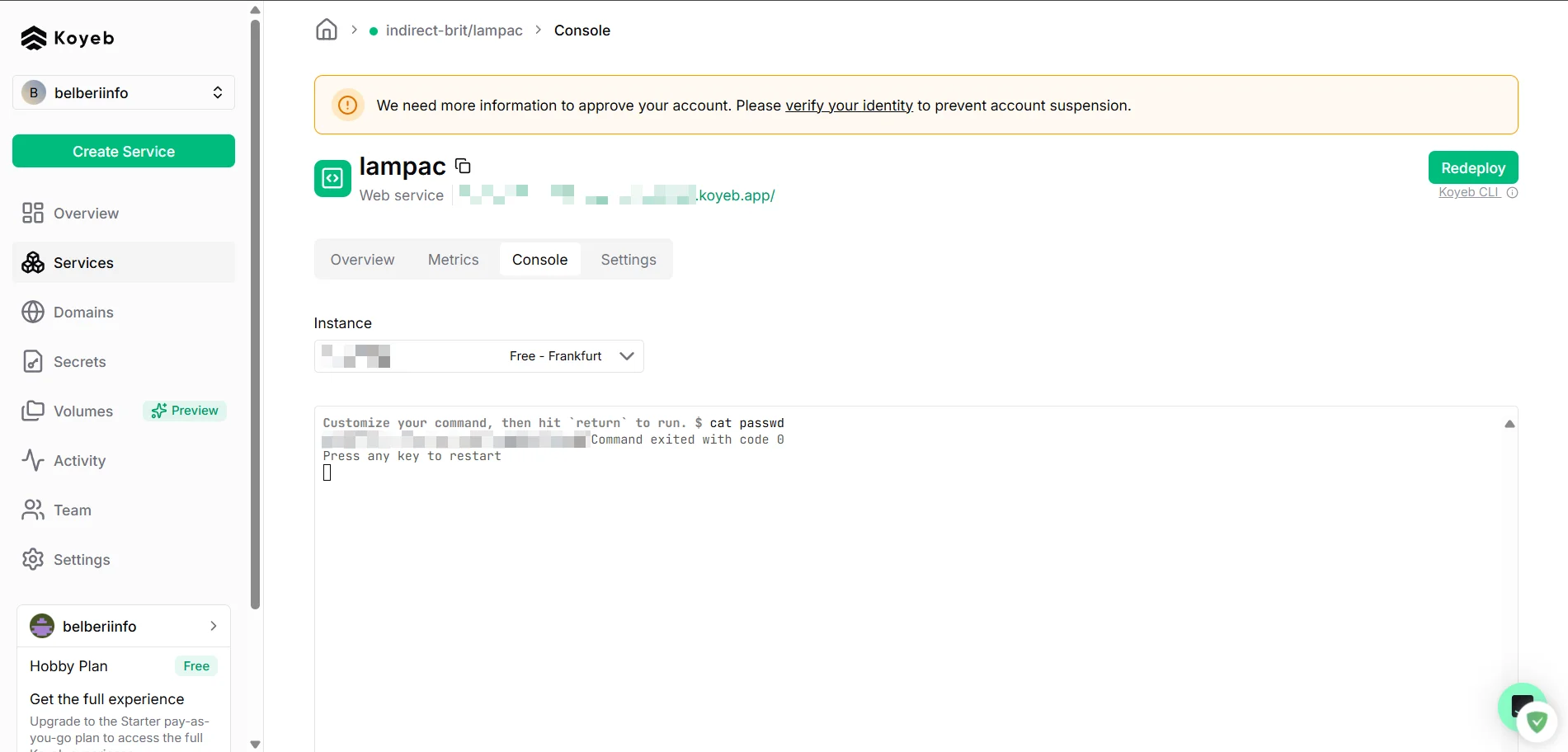Click the Koyeb logo

68,38
